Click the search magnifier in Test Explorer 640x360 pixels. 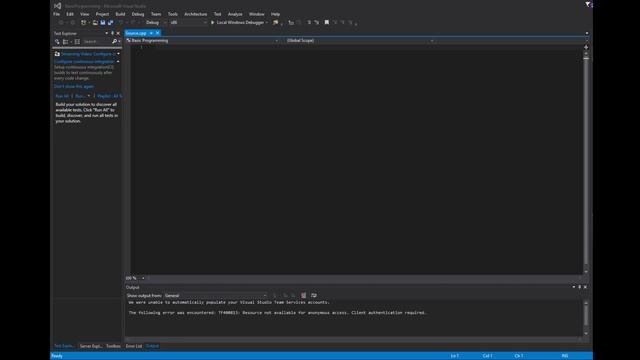tap(114, 41)
